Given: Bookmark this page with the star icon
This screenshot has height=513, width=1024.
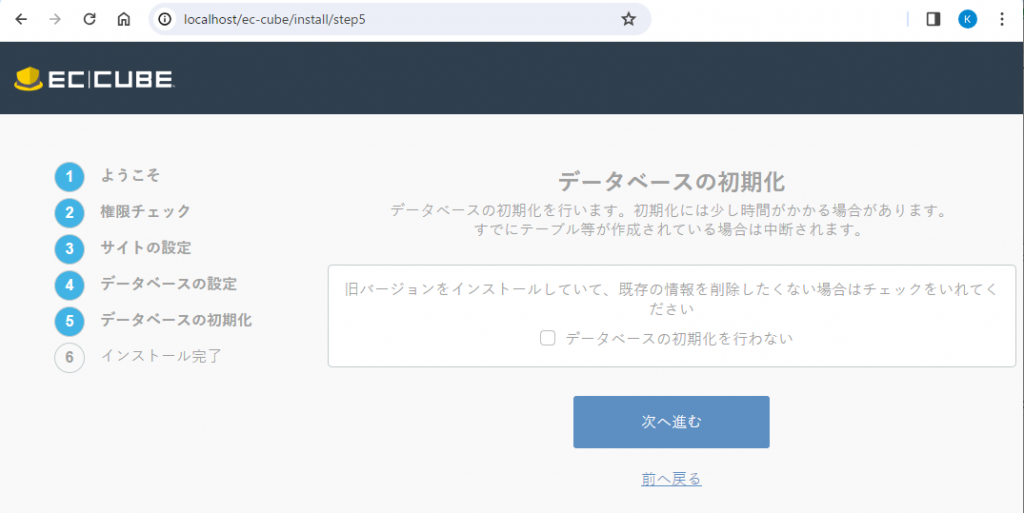Looking at the screenshot, I should click(628, 19).
